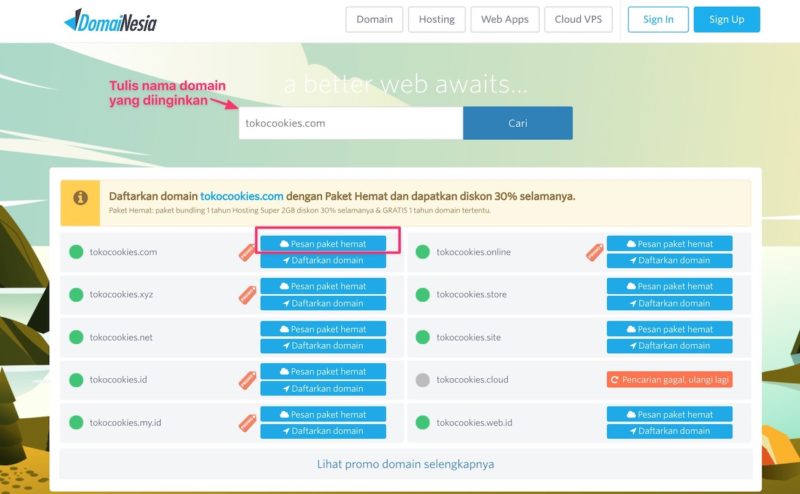The height and width of the screenshot is (494, 800).
Task: Order Pesan paket hemat for tokocookies.my.id
Action: (323, 414)
